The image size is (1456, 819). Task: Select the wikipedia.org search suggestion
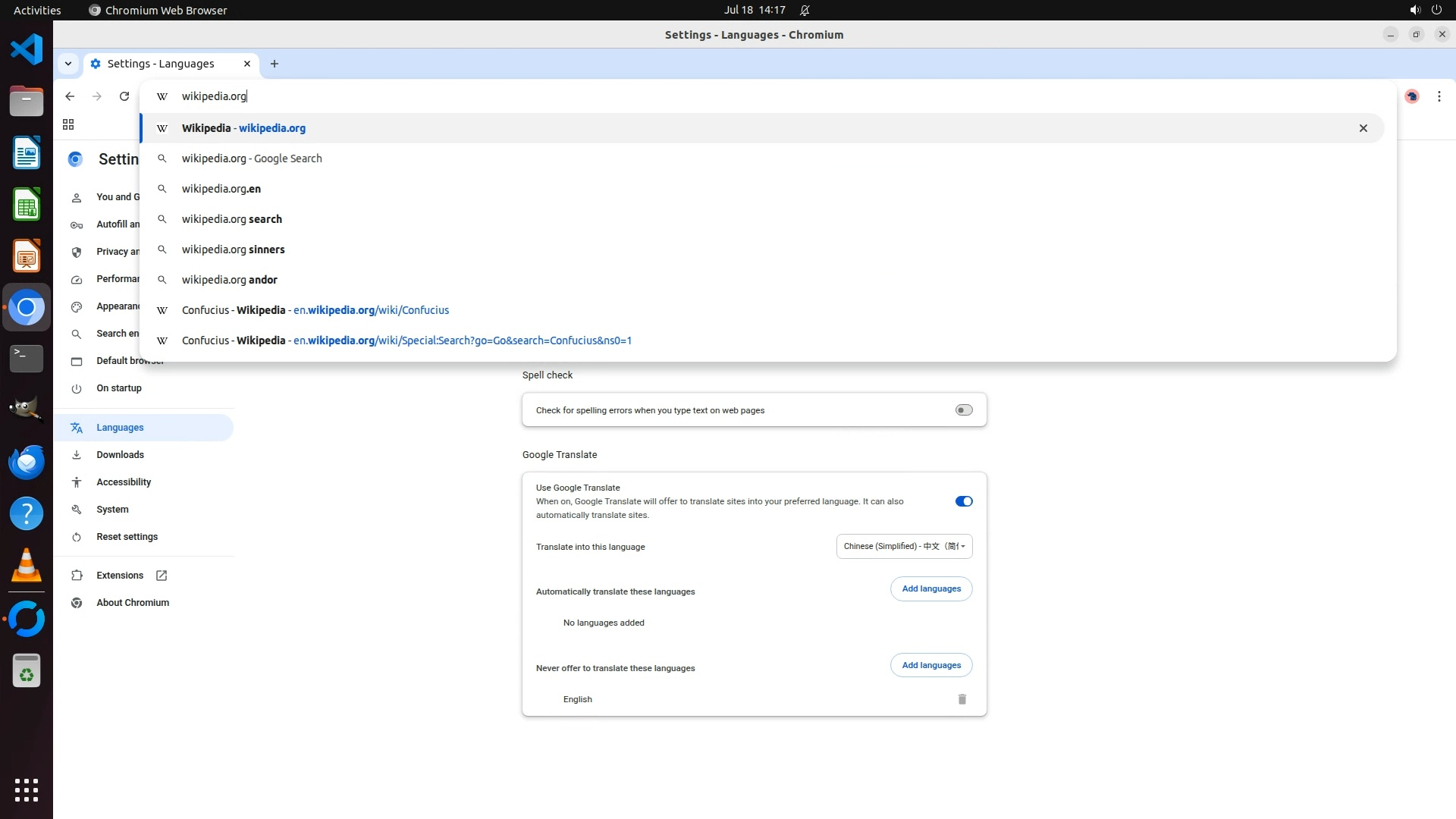pyautogui.click(x=232, y=219)
